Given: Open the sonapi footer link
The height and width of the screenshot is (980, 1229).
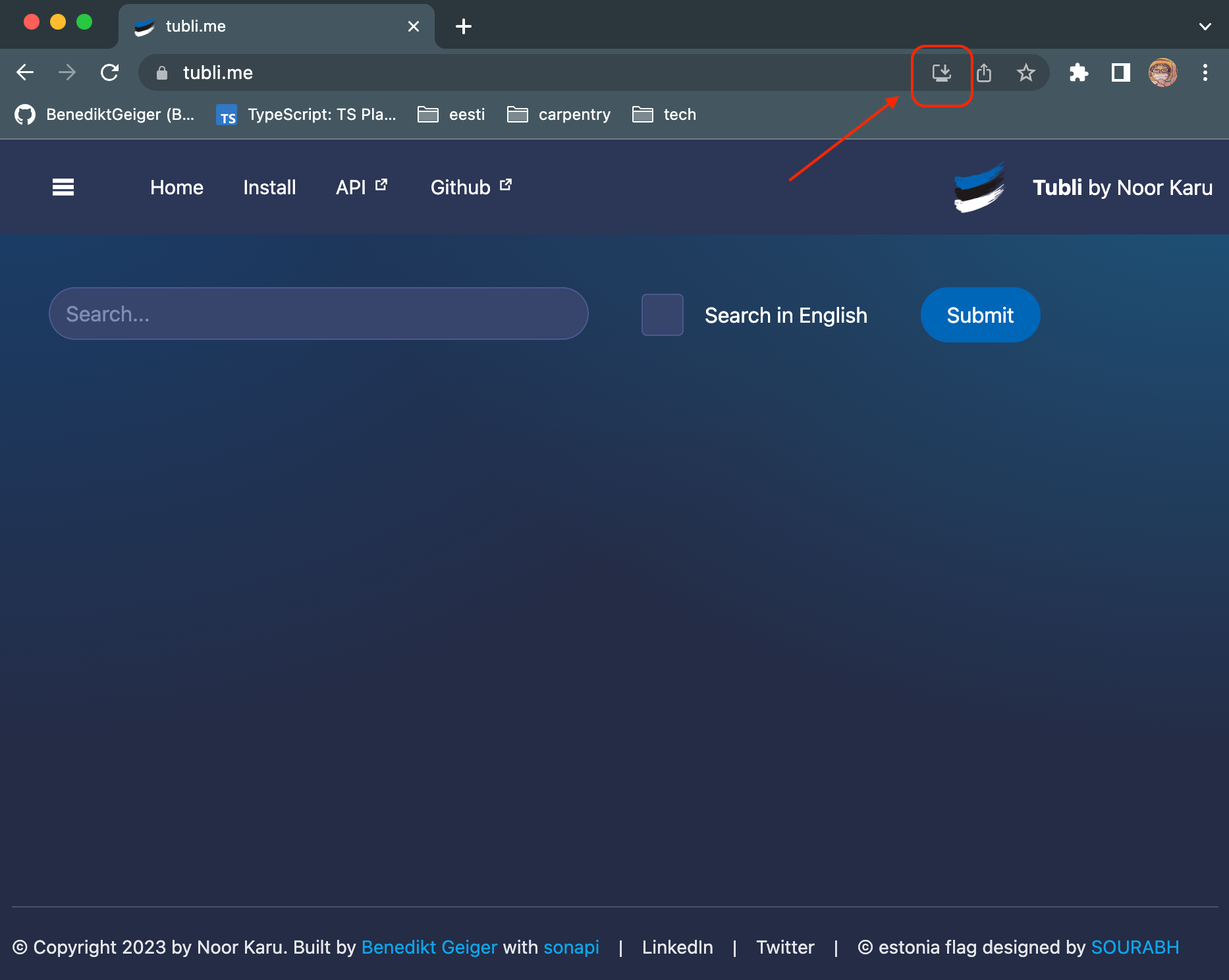Looking at the screenshot, I should [571, 947].
